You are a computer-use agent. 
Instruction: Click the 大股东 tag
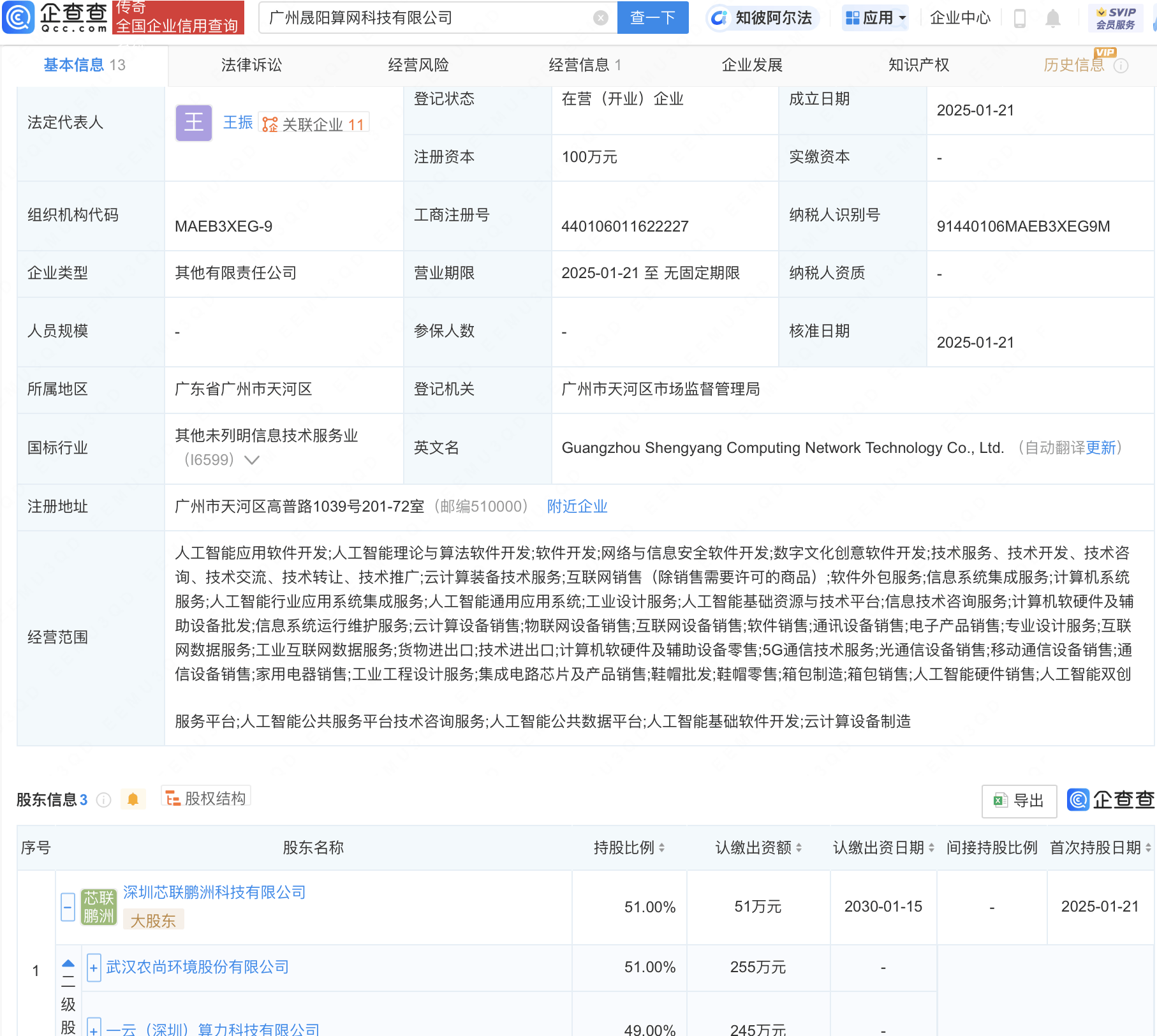pyautogui.click(x=153, y=921)
